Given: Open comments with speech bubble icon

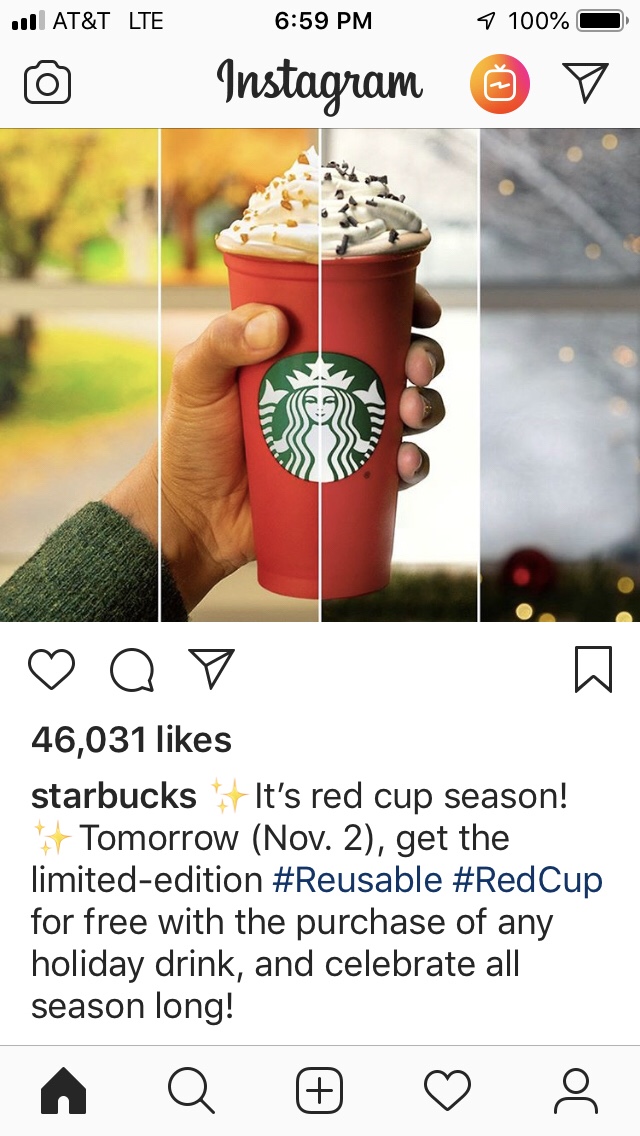Looking at the screenshot, I should [132, 669].
